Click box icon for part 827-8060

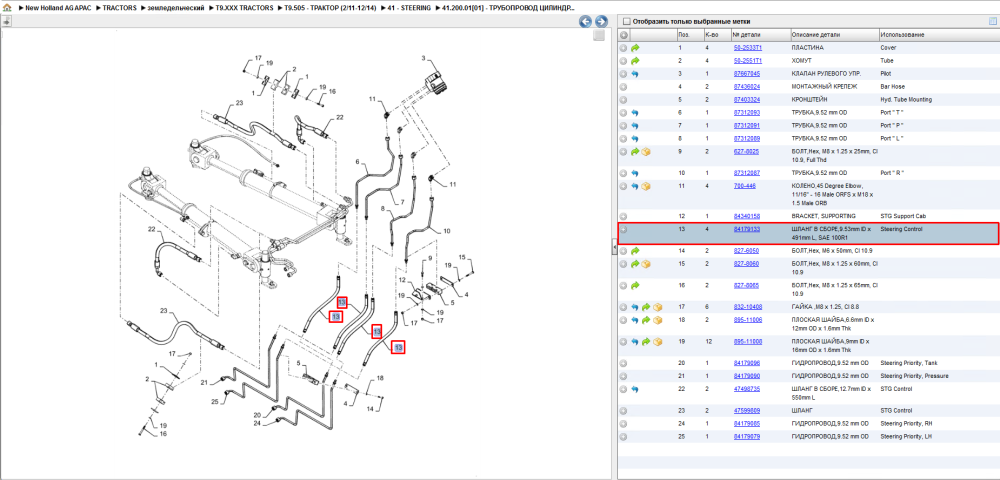646,264
